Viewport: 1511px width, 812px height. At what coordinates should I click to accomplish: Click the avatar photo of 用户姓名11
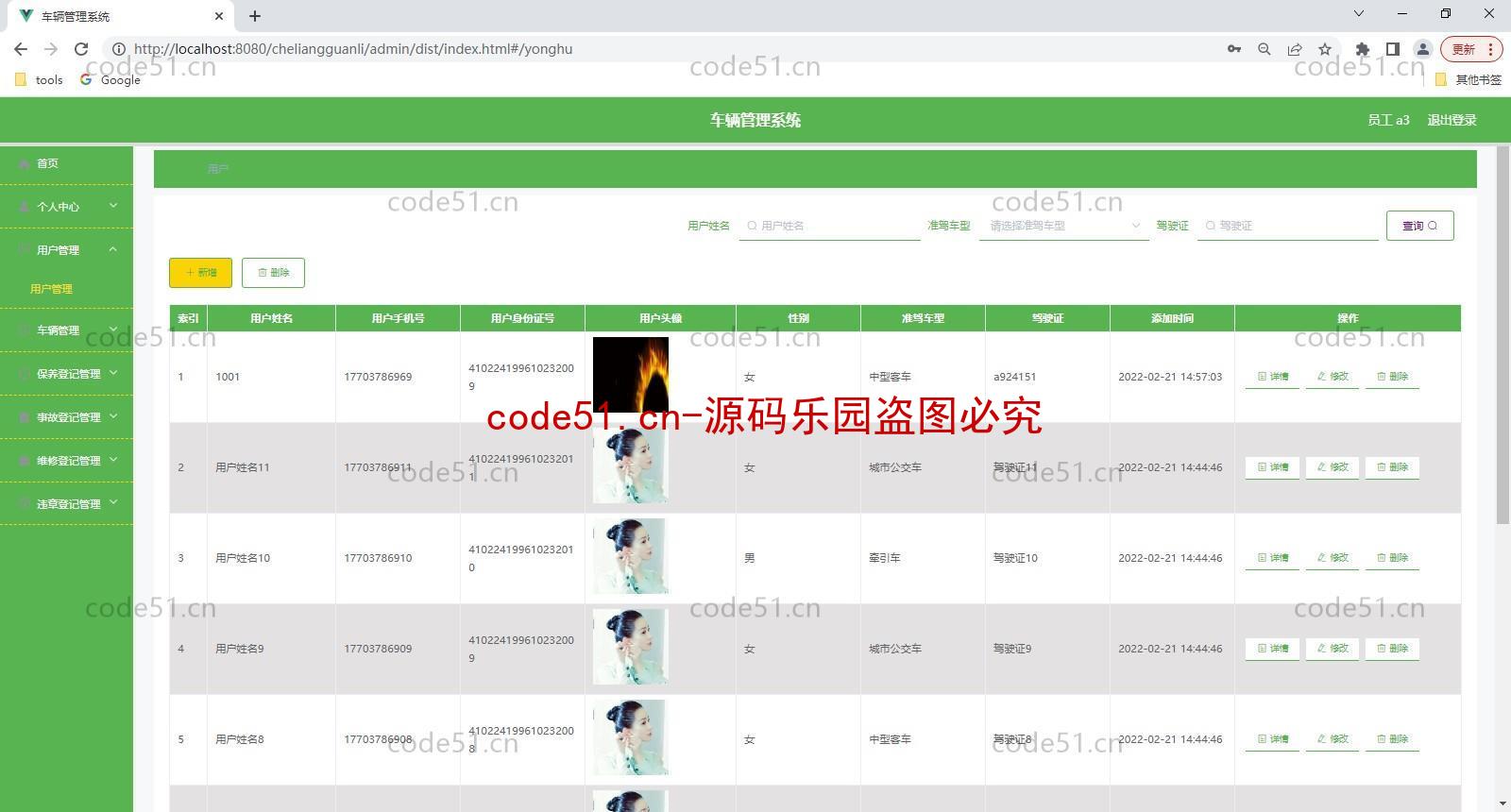tap(631, 465)
